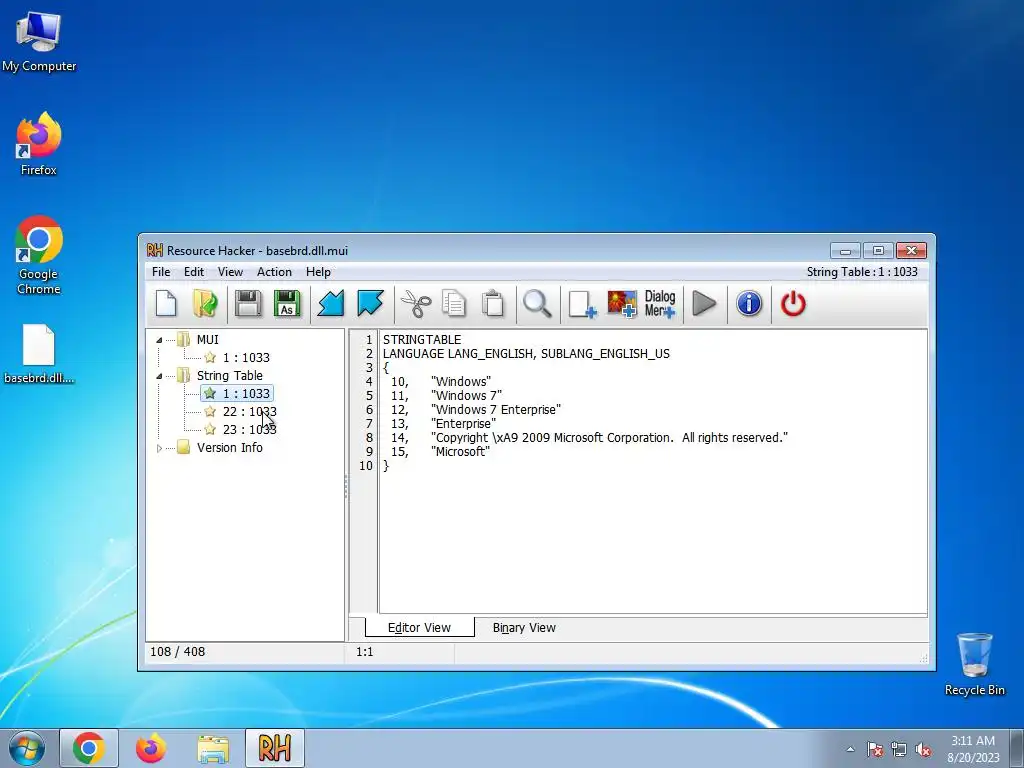Launch Firefox from the desktop shortcut
1024x768 pixels.
(39, 144)
